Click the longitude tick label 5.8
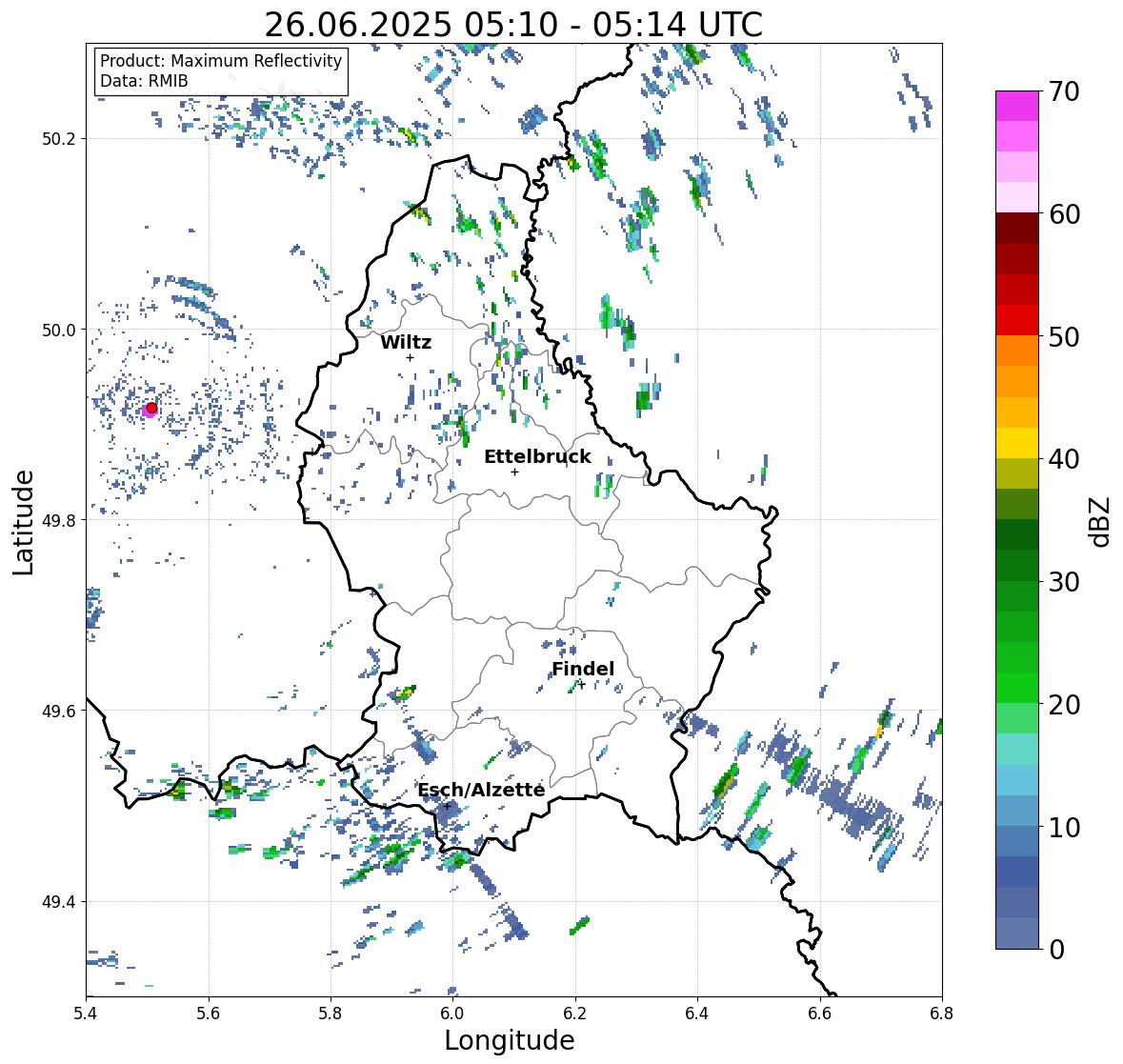This screenshot has width=1123, height=1064. pyautogui.click(x=331, y=1014)
